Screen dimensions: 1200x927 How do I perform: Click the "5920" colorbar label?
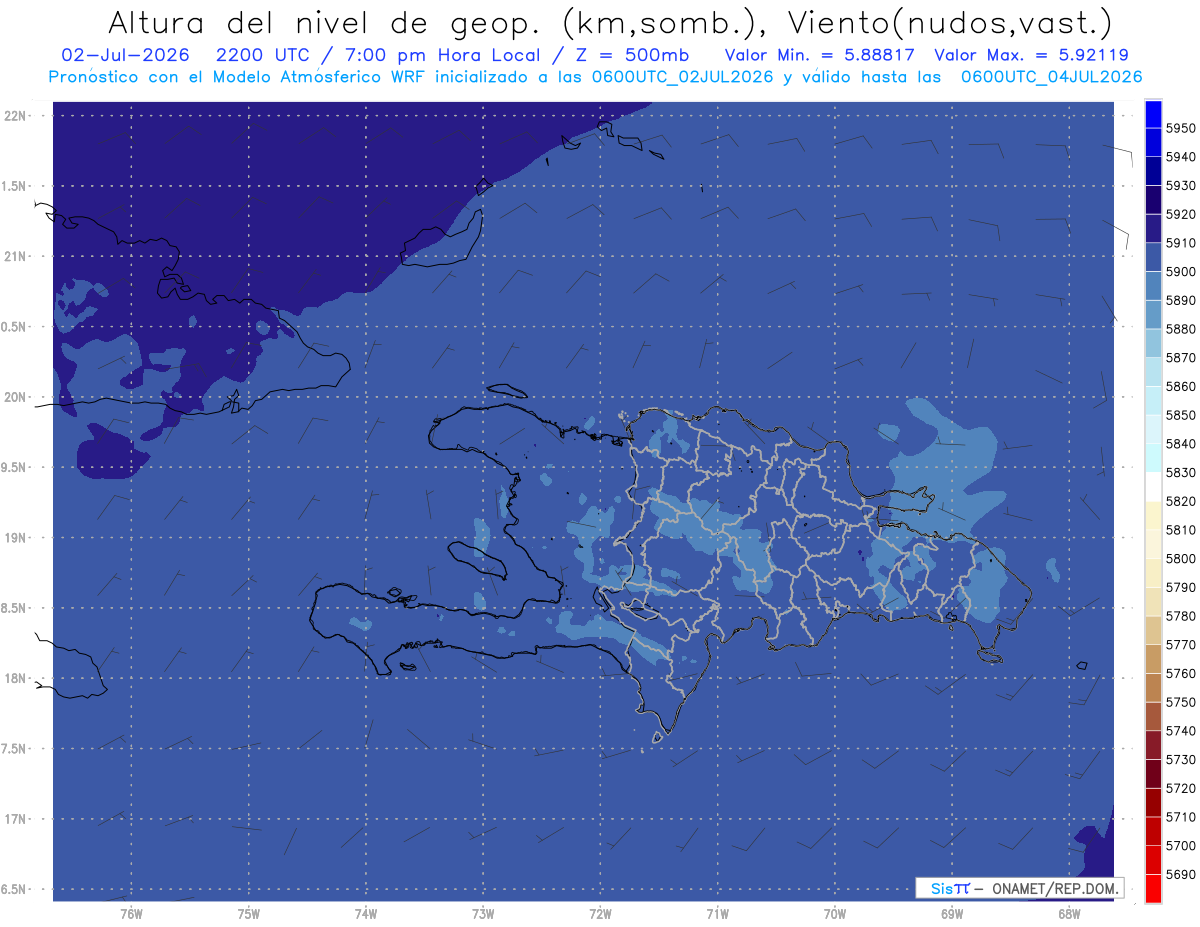pos(1180,214)
